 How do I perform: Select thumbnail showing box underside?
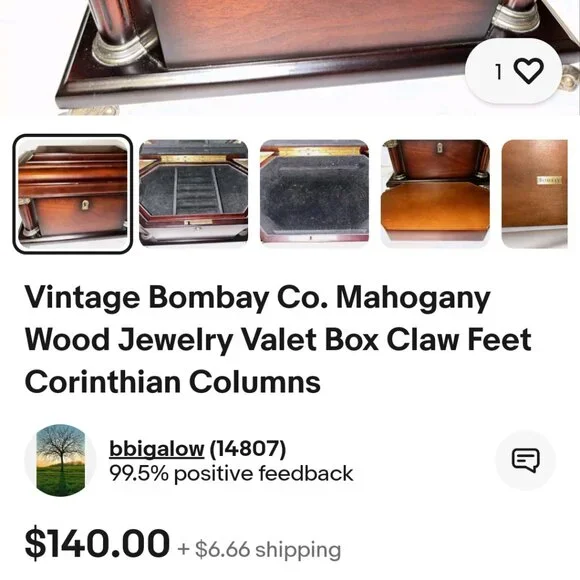point(435,193)
